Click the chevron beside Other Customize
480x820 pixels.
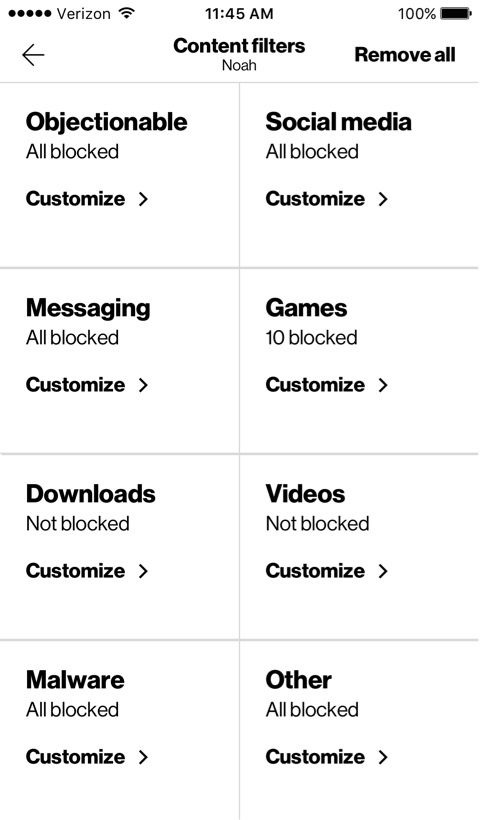pyautogui.click(x=383, y=757)
